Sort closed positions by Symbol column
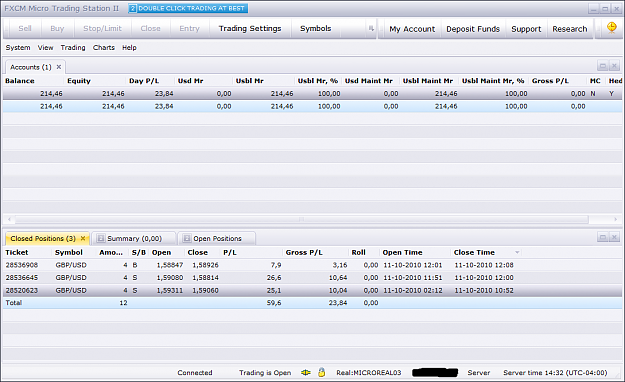The width and height of the screenshot is (625, 382). click(x=69, y=252)
